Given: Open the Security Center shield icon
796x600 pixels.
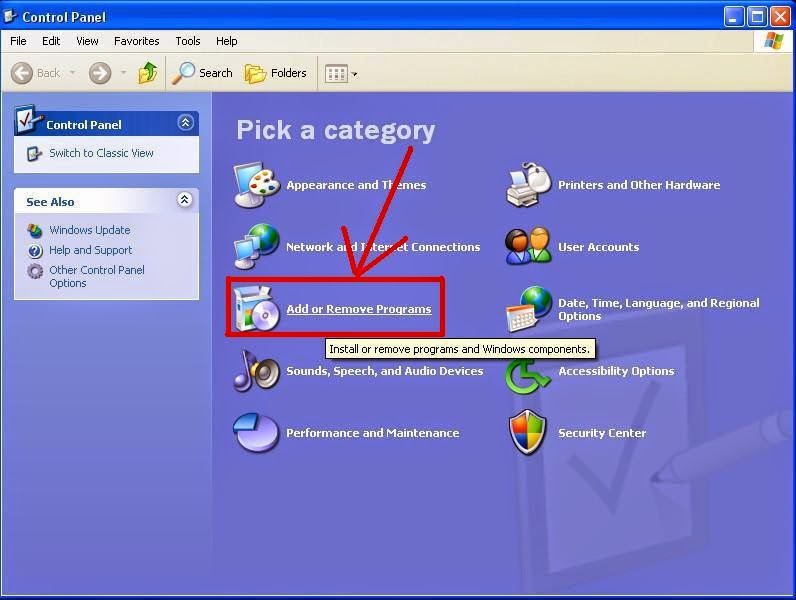Looking at the screenshot, I should pos(528,432).
